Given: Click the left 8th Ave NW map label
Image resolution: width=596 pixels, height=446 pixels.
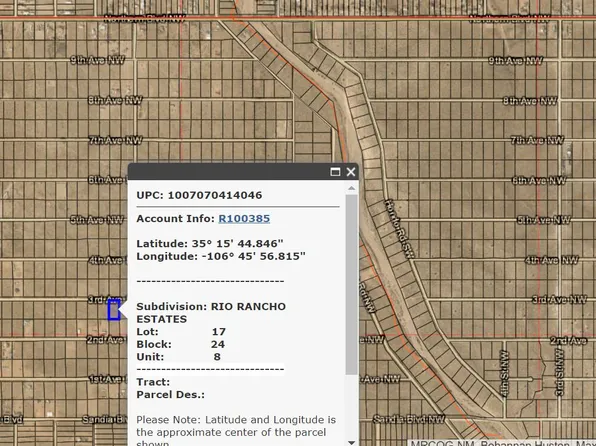Looking at the screenshot, I should coord(115,100).
